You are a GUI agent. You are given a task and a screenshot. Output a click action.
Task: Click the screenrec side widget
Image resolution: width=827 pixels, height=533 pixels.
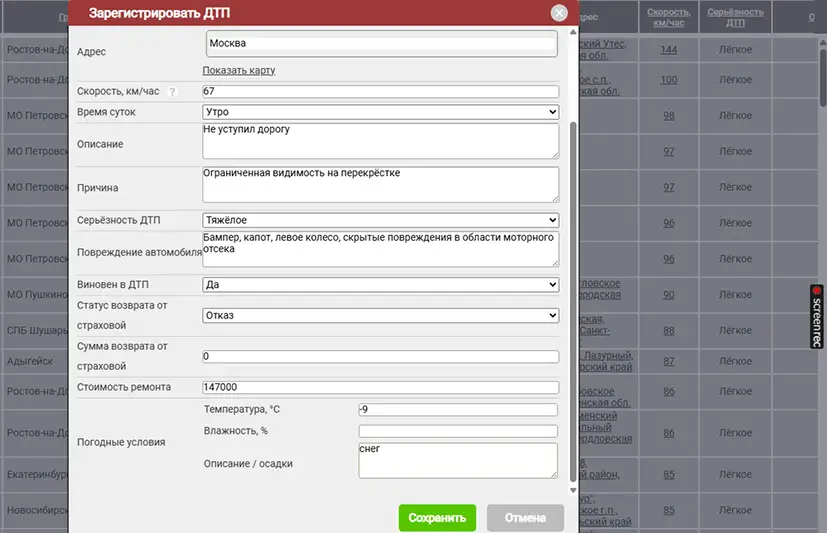(816, 316)
